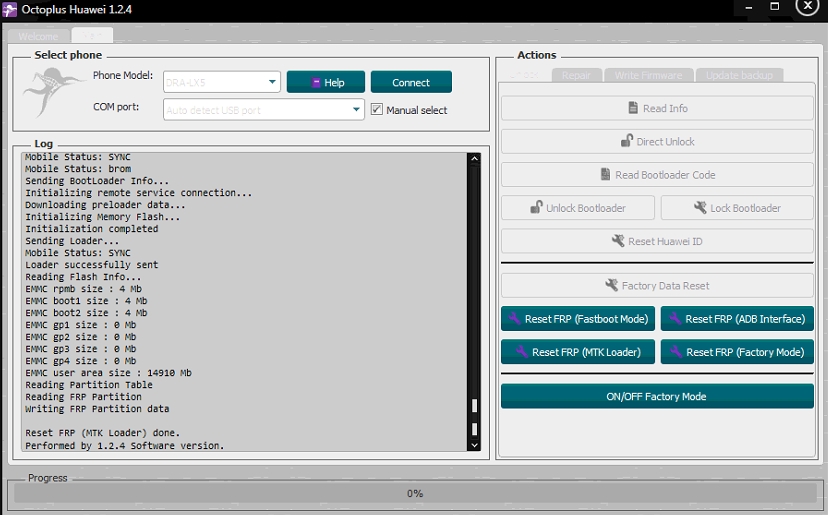The image size is (828, 515).
Task: Click the wrench icon on Lock Bootloader
Action: (700, 208)
